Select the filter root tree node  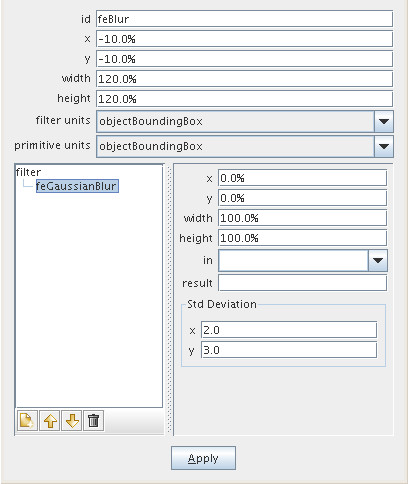tap(28, 172)
